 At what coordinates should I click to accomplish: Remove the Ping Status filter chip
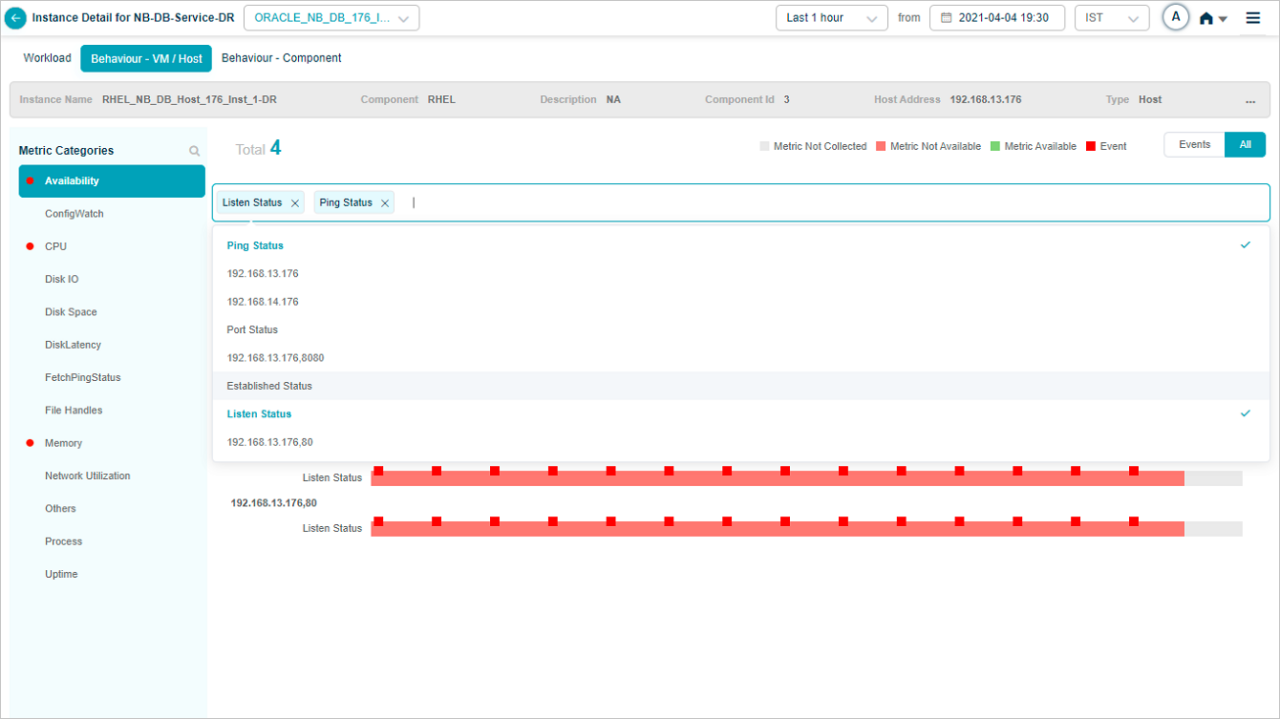(385, 202)
